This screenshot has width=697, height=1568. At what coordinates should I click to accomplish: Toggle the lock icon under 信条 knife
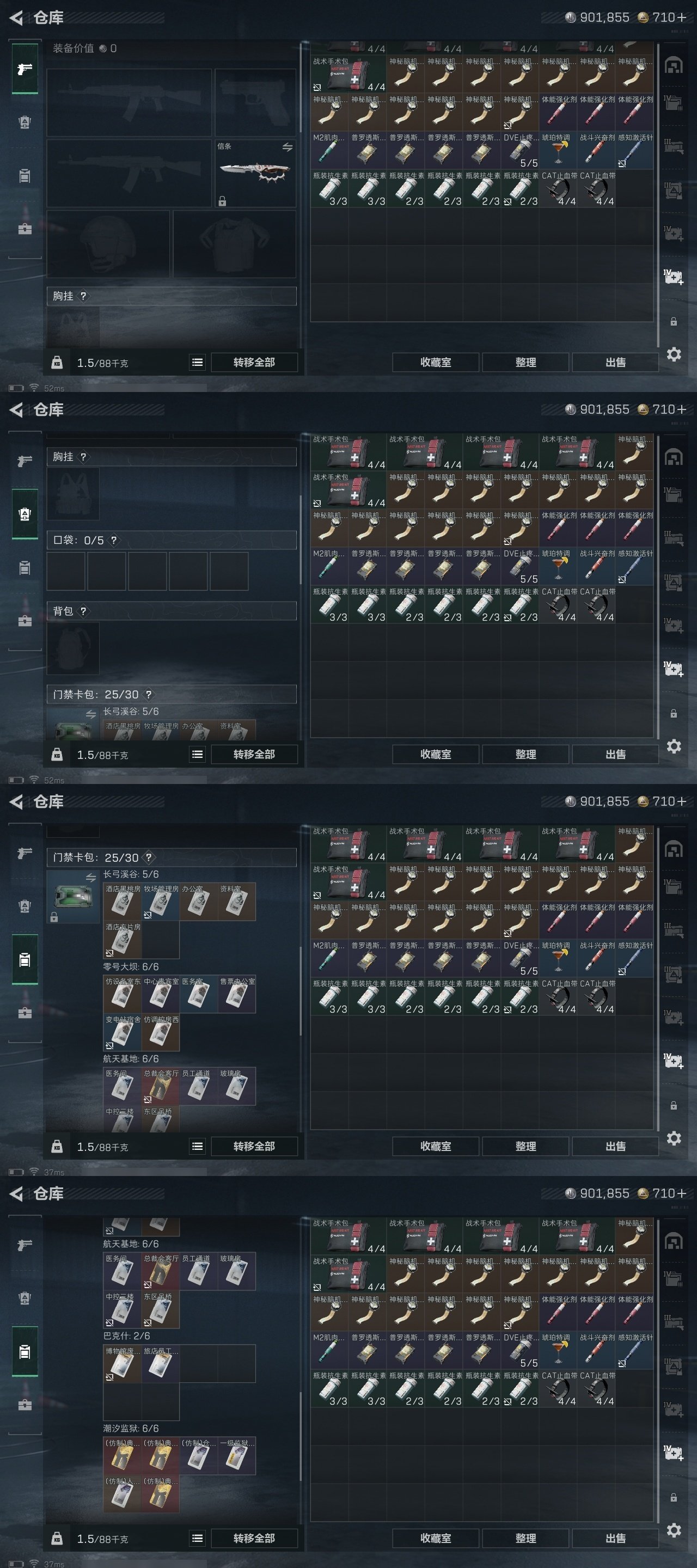pos(222,201)
